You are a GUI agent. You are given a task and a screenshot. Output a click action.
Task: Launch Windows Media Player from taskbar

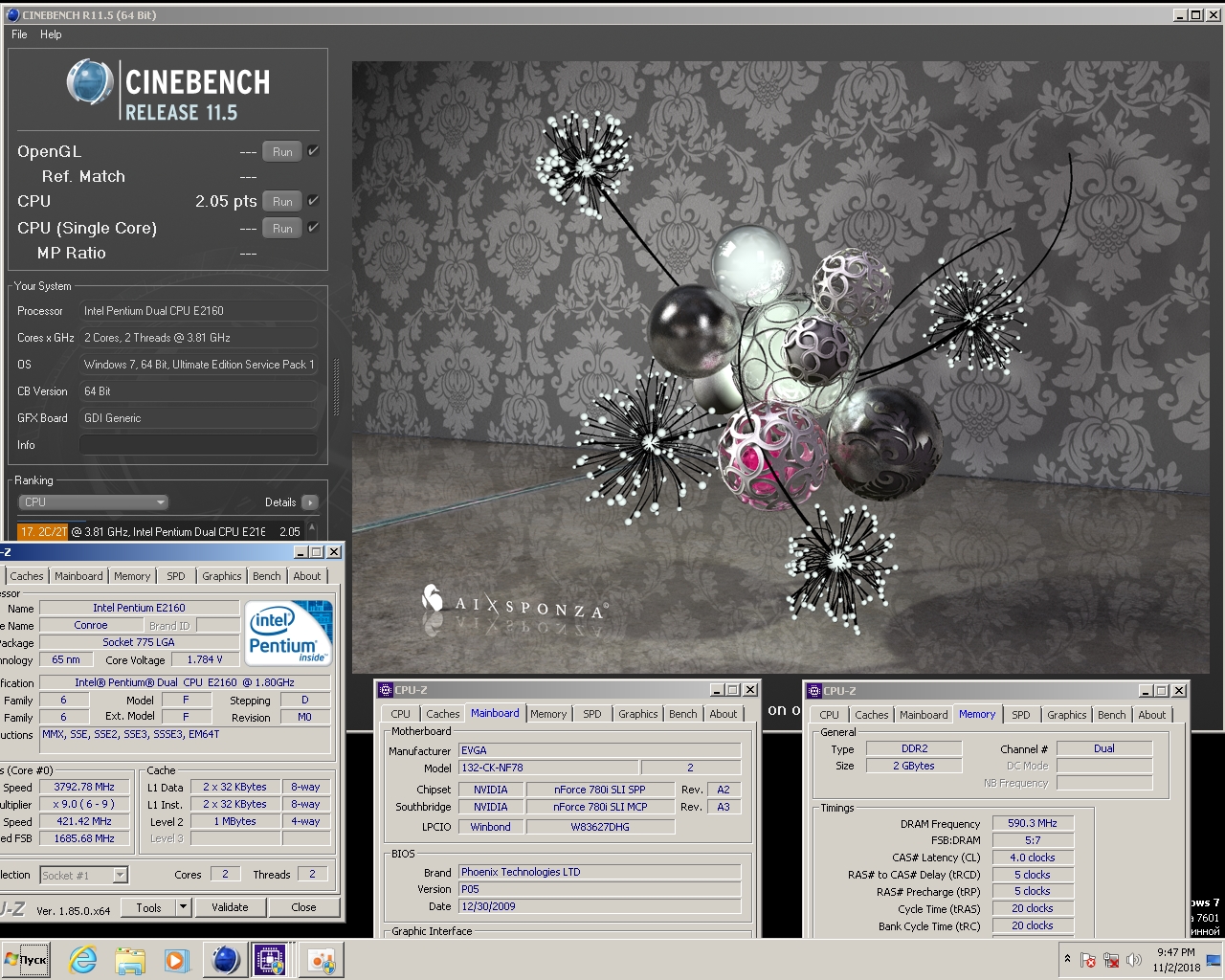point(175,960)
